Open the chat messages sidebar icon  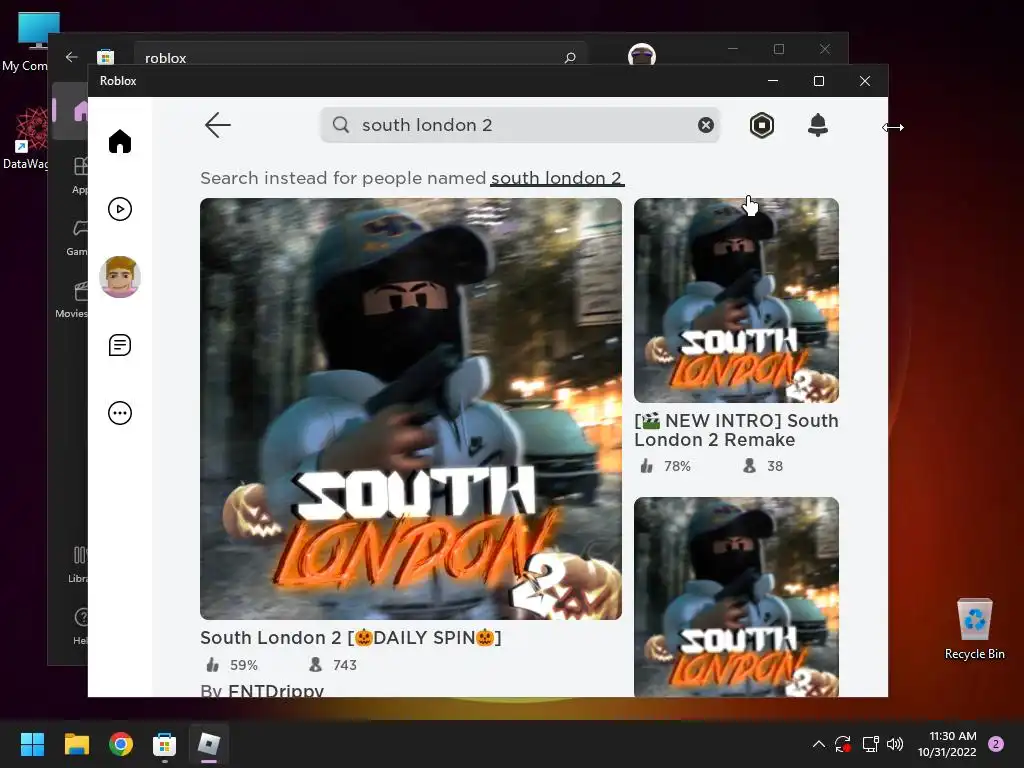click(x=120, y=345)
